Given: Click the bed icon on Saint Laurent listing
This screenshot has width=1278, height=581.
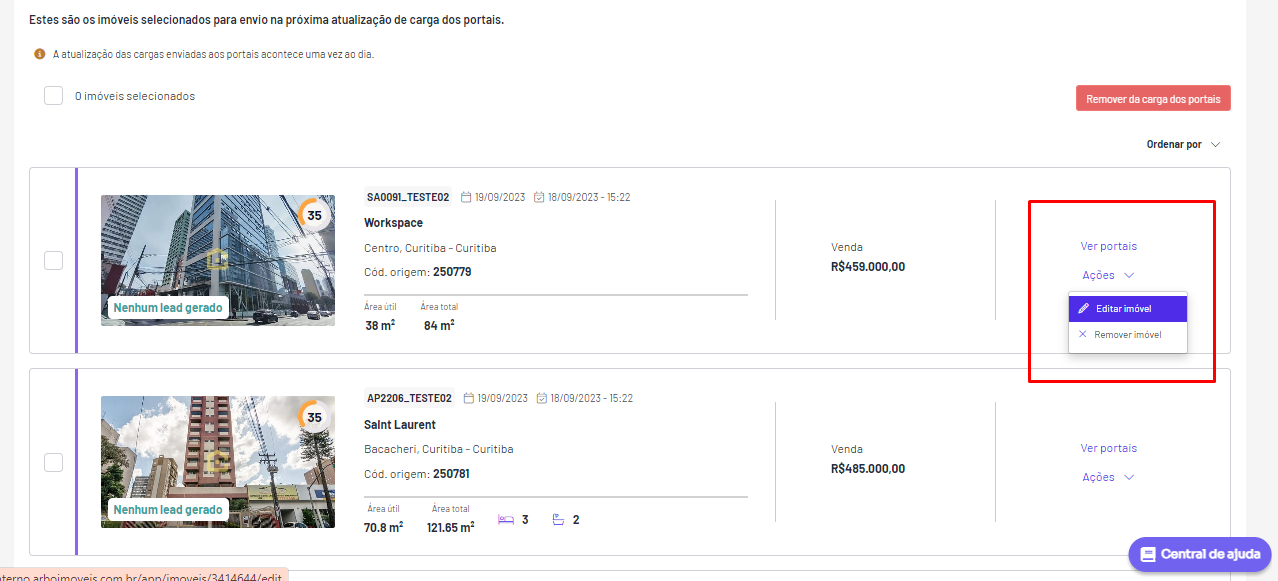Looking at the screenshot, I should (506, 520).
